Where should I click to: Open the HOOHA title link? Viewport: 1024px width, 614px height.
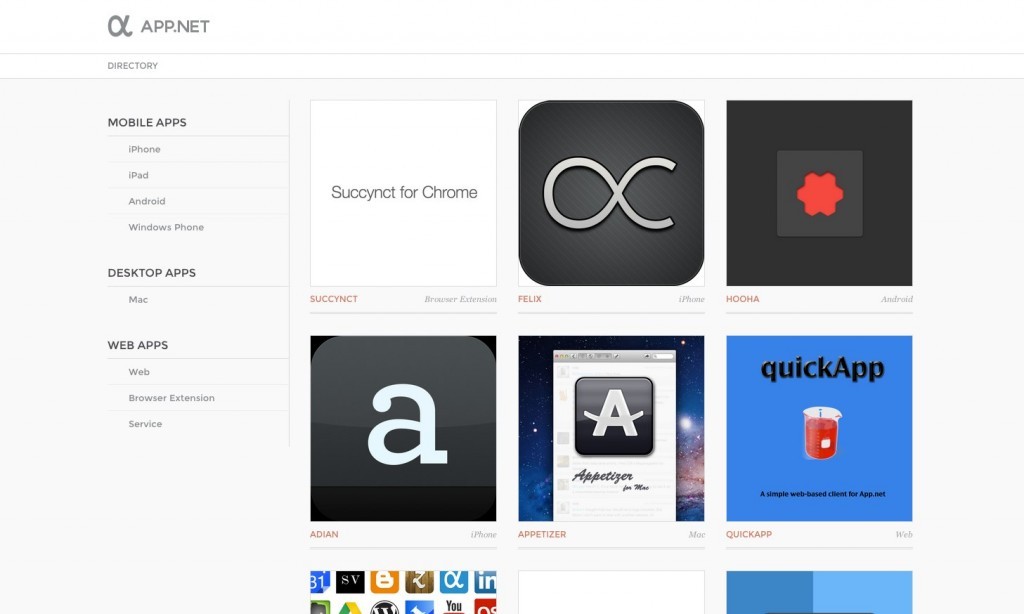point(743,299)
